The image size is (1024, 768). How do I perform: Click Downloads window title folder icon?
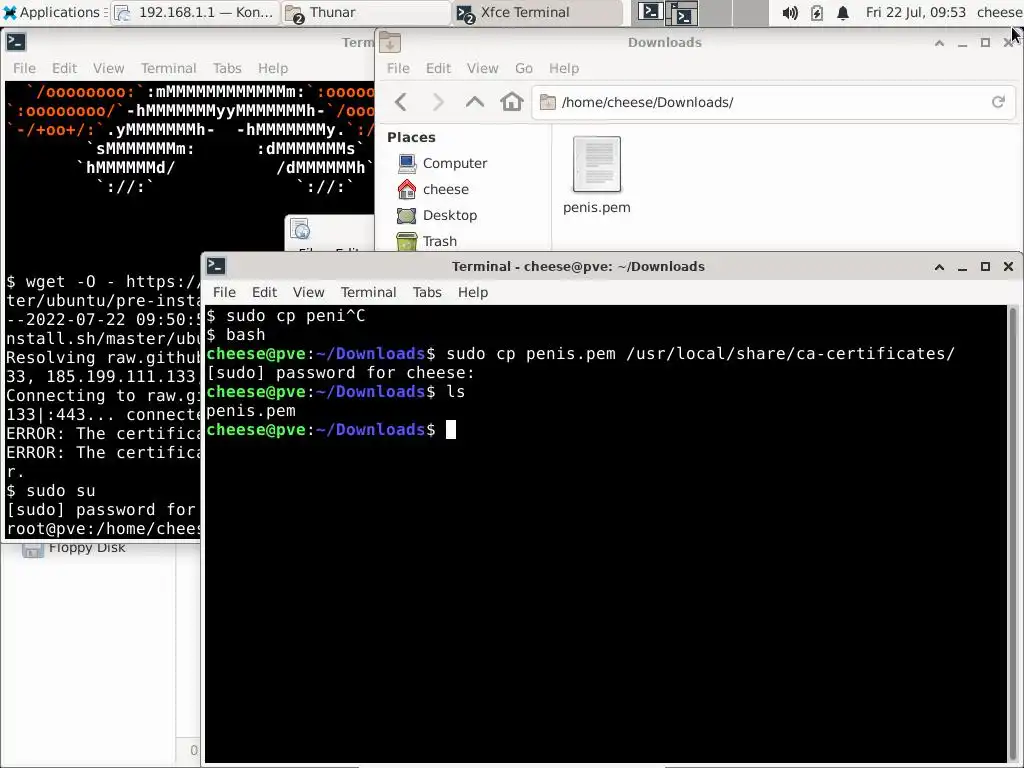click(x=390, y=42)
